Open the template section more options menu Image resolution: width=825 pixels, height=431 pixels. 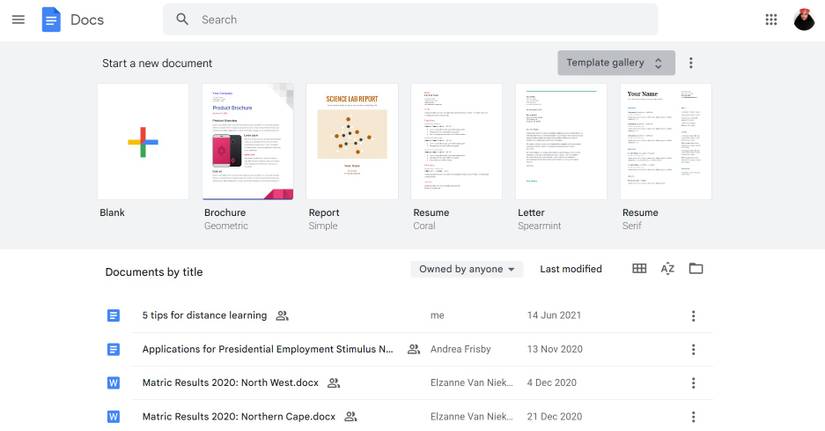pyautogui.click(x=690, y=63)
